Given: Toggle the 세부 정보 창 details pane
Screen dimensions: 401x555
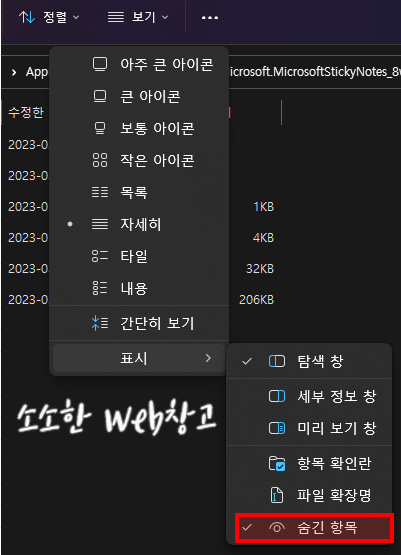Looking at the screenshot, I should click(309, 396).
